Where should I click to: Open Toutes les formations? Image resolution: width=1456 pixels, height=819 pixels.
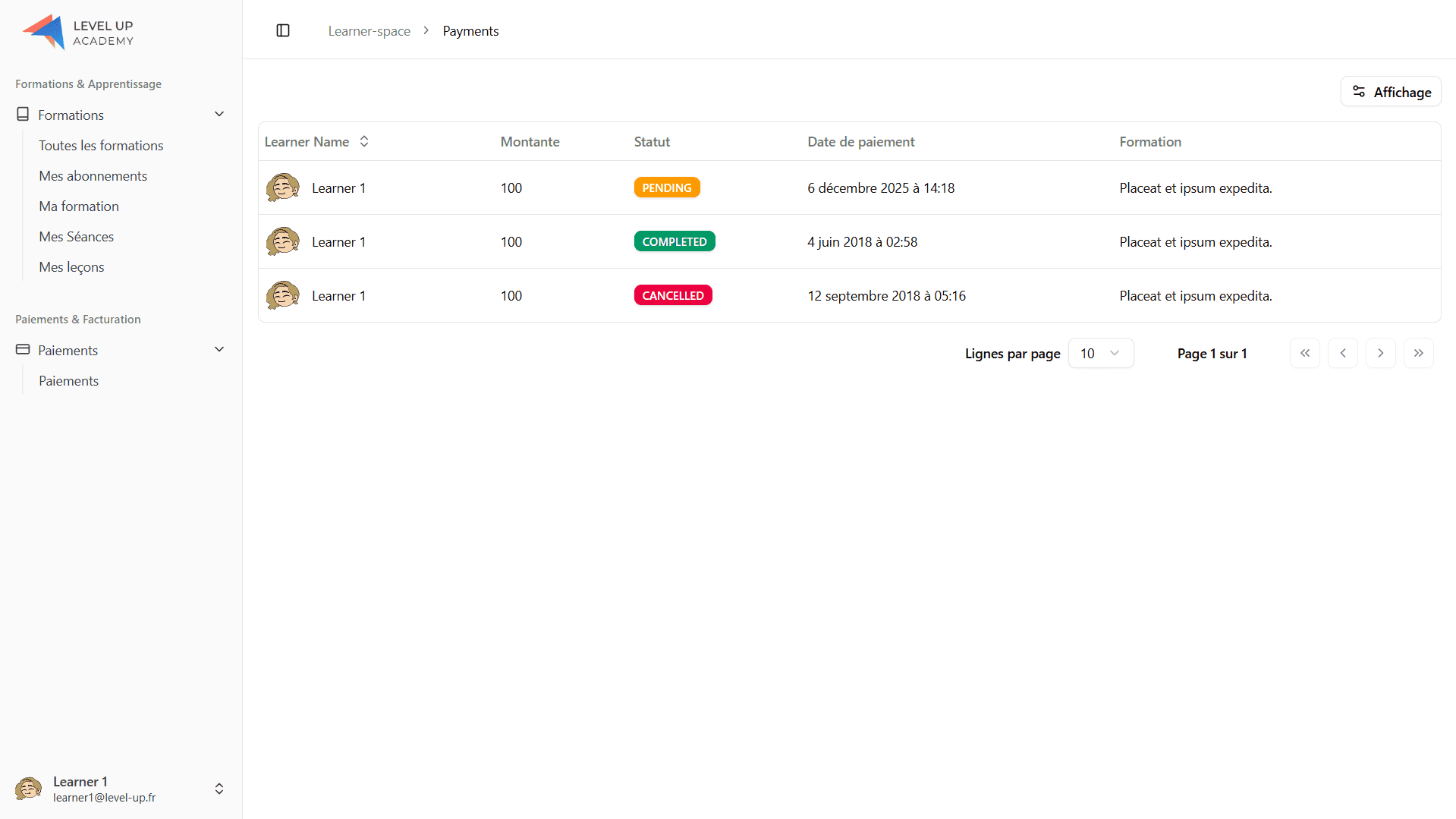point(101,145)
